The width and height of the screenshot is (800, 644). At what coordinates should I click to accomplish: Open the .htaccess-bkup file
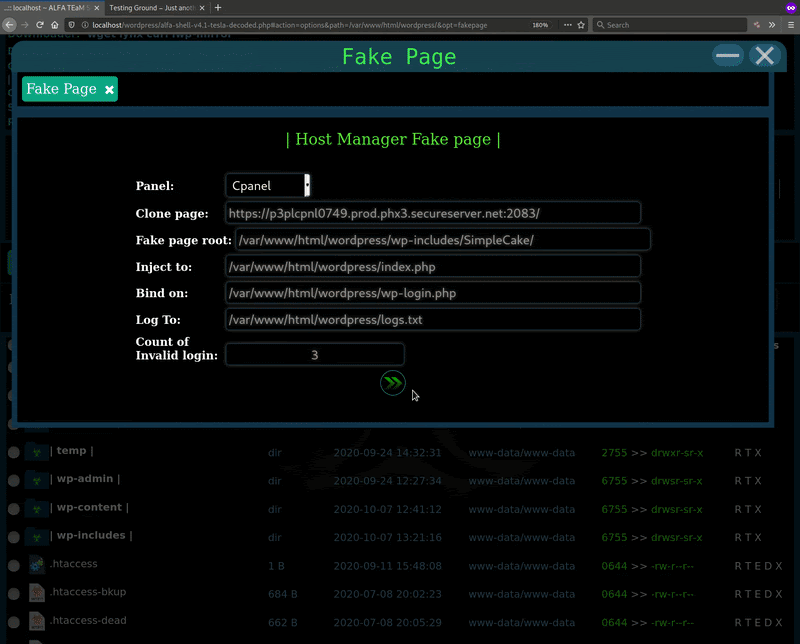tap(88, 592)
